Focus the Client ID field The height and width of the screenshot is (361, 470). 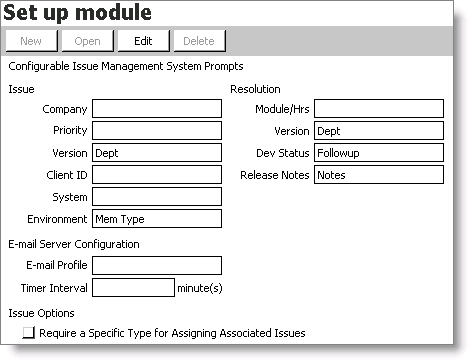pyautogui.click(x=157, y=175)
